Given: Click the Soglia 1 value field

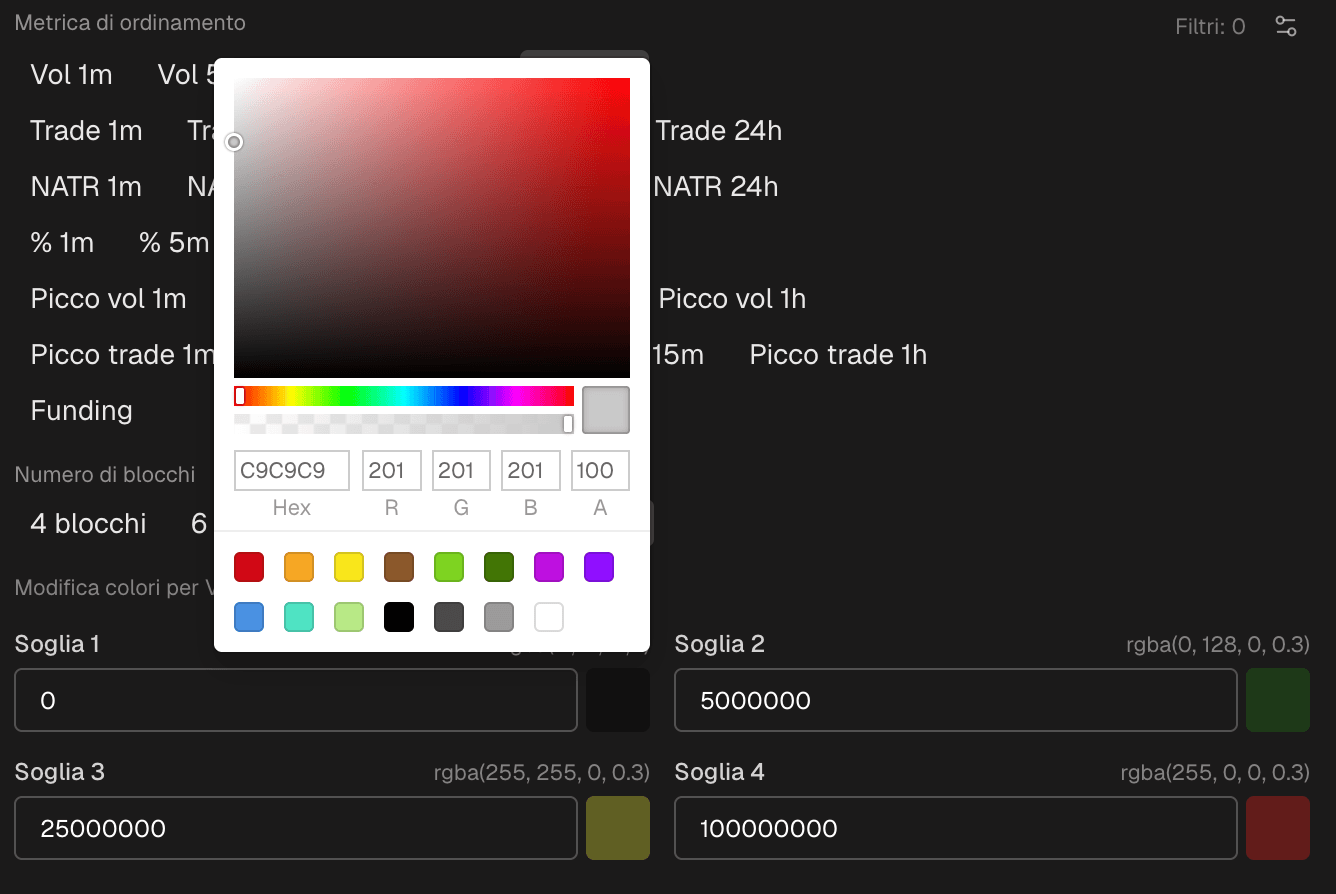Looking at the screenshot, I should click(x=296, y=700).
